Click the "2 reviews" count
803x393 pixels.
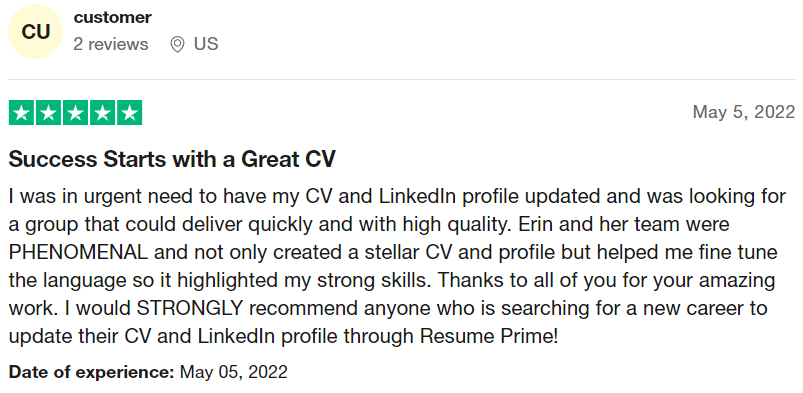click(111, 45)
